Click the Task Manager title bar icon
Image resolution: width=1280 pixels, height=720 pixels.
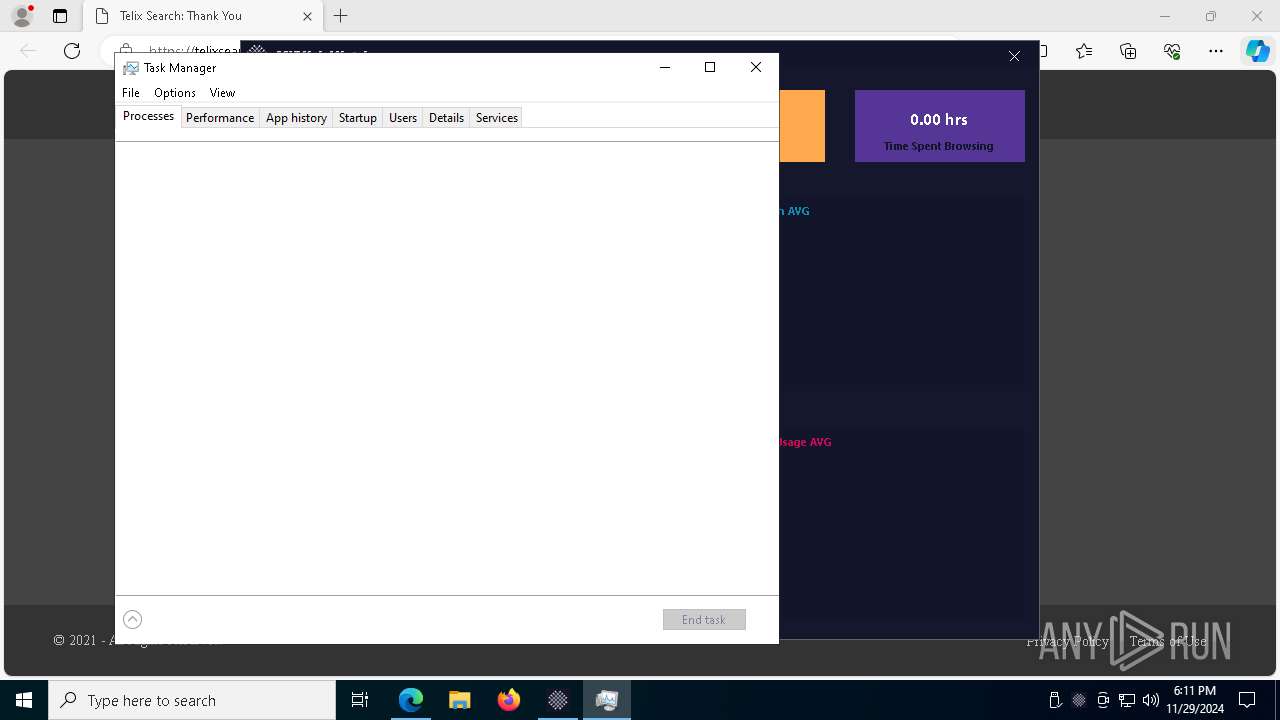(130, 68)
